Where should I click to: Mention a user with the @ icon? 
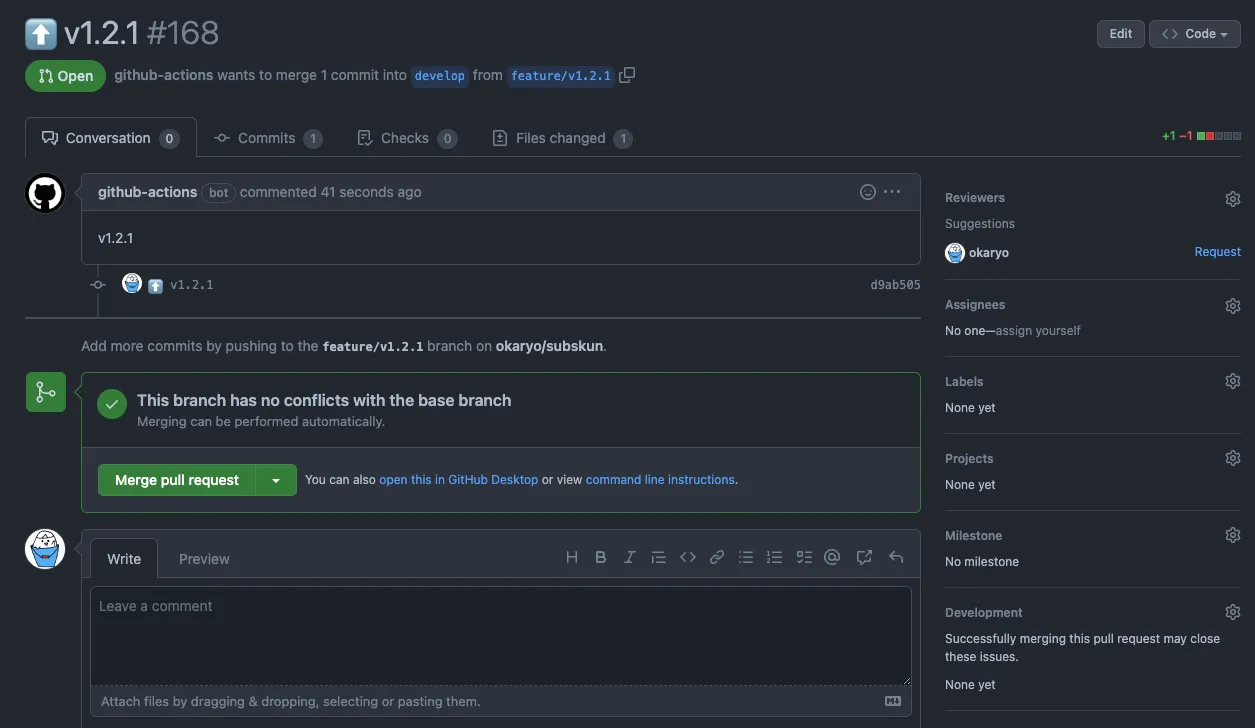832,557
